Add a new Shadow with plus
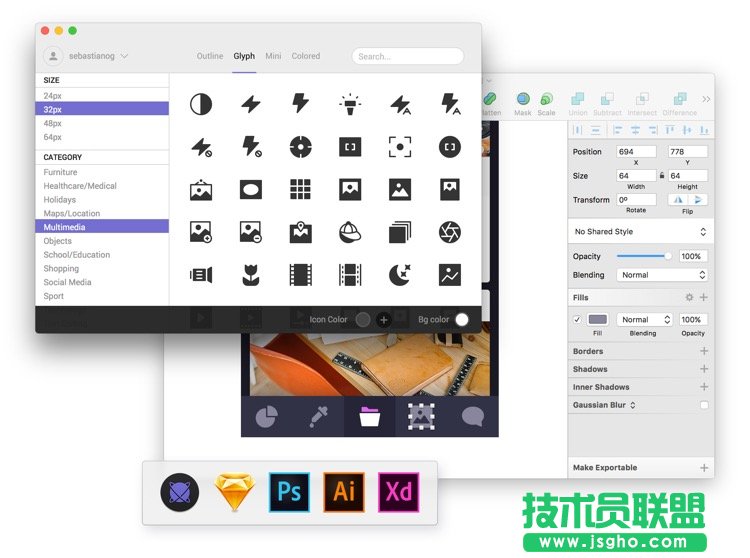The height and width of the screenshot is (558, 750). coord(704,369)
